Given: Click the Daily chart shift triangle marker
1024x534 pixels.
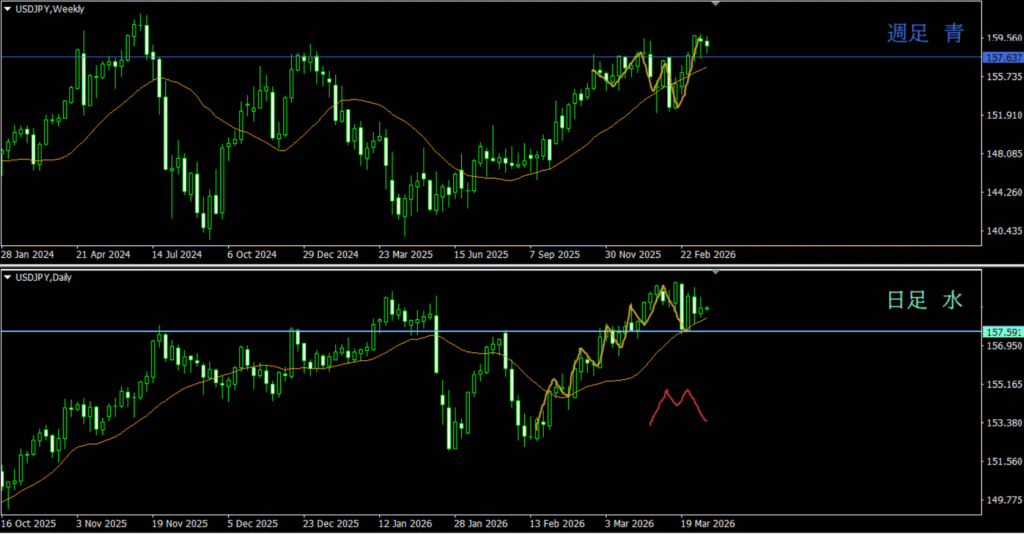Looking at the screenshot, I should 715,273.
